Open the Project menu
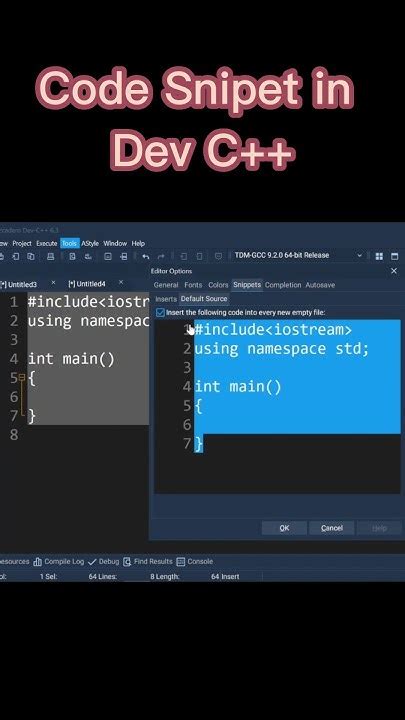405x720 pixels. coord(22,243)
